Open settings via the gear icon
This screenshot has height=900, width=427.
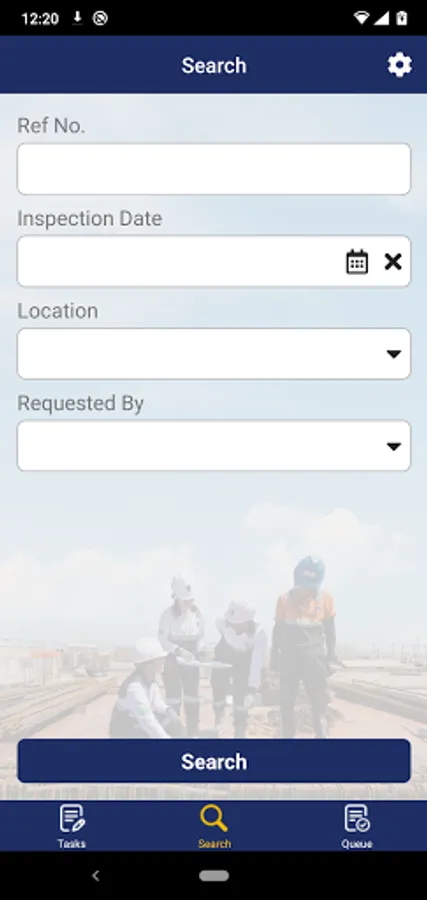pos(399,65)
